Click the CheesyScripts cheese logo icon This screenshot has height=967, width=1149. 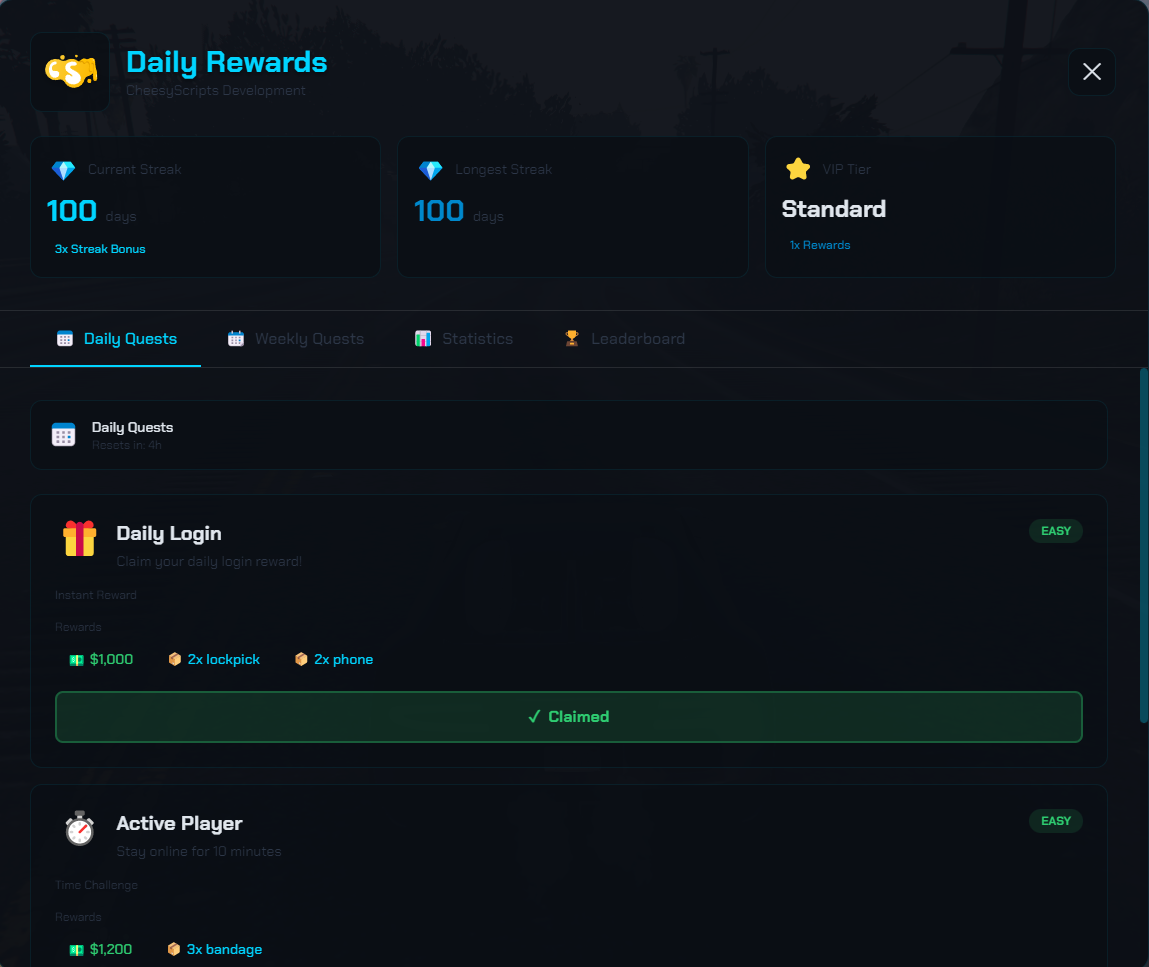[70, 71]
